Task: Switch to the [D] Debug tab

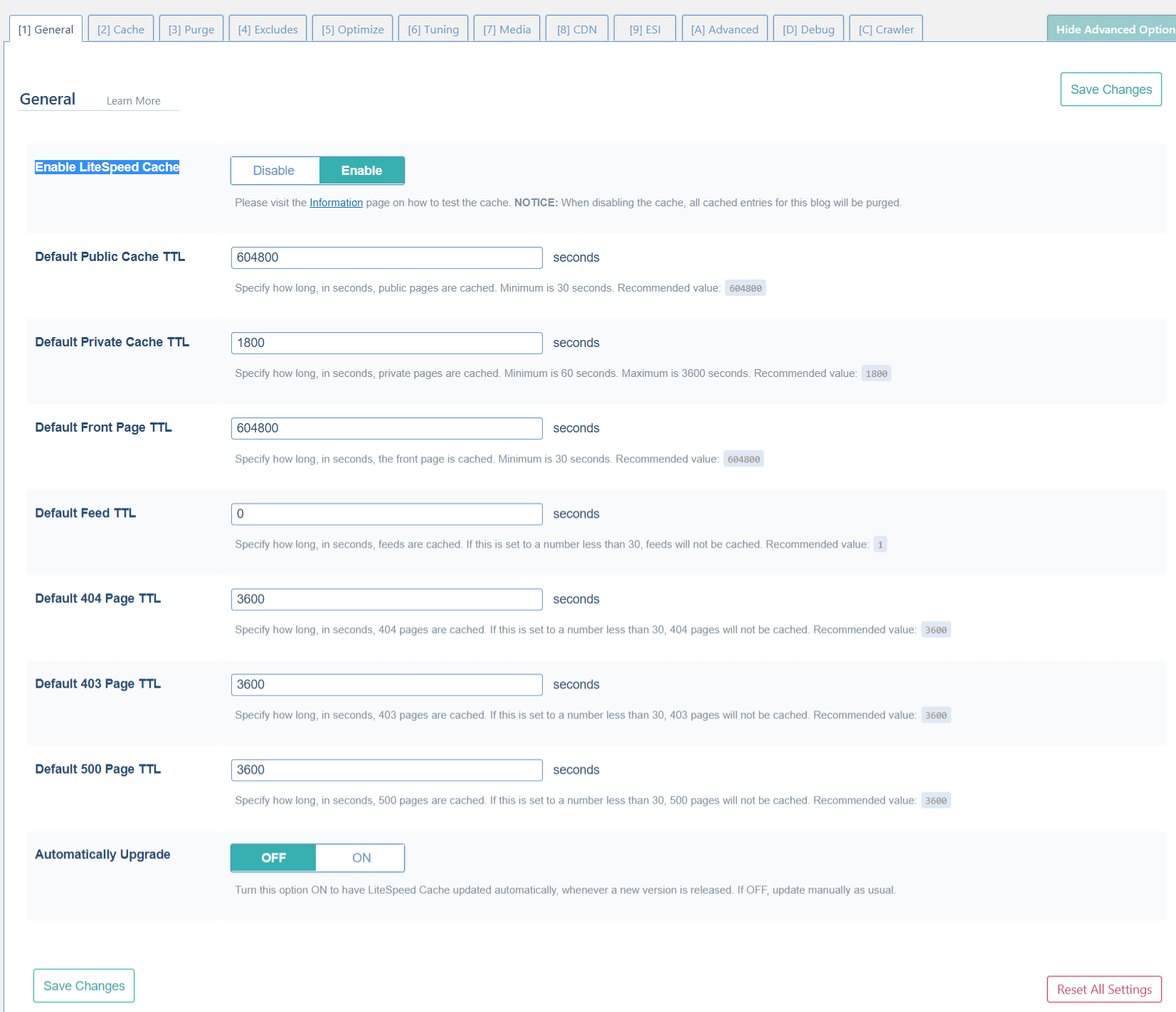Action: [808, 29]
